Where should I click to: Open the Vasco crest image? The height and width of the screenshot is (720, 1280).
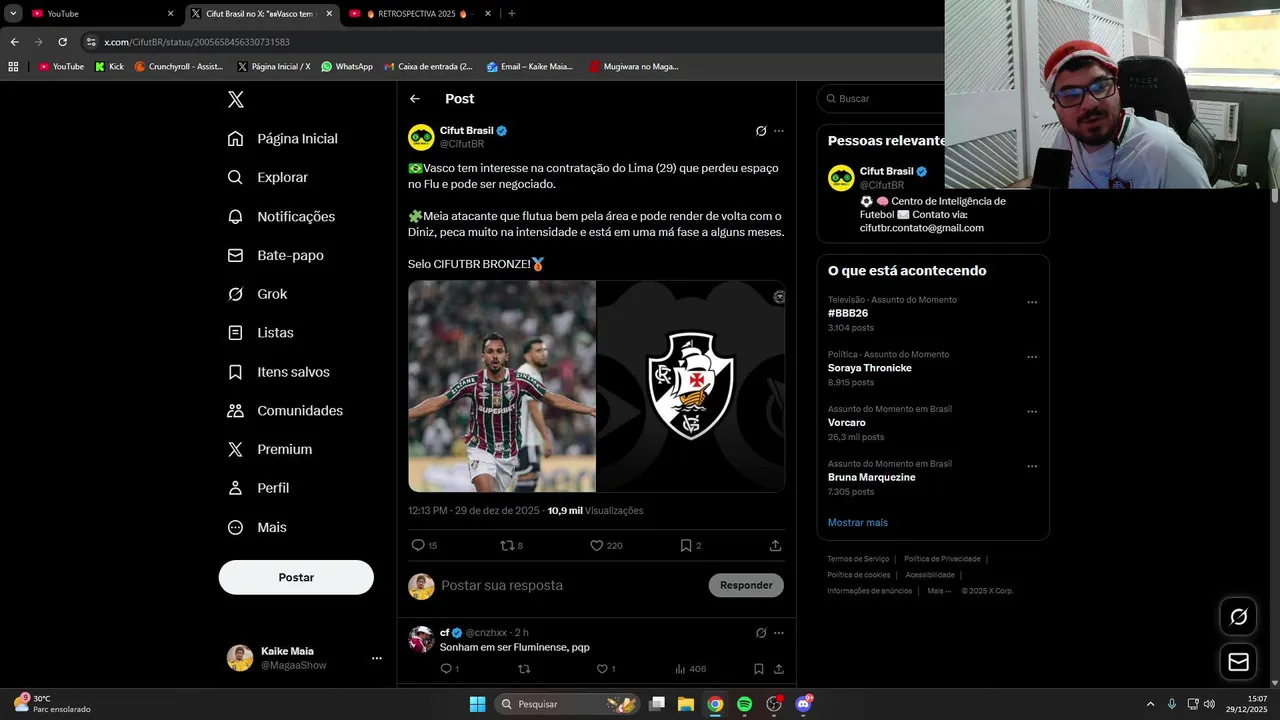click(691, 386)
